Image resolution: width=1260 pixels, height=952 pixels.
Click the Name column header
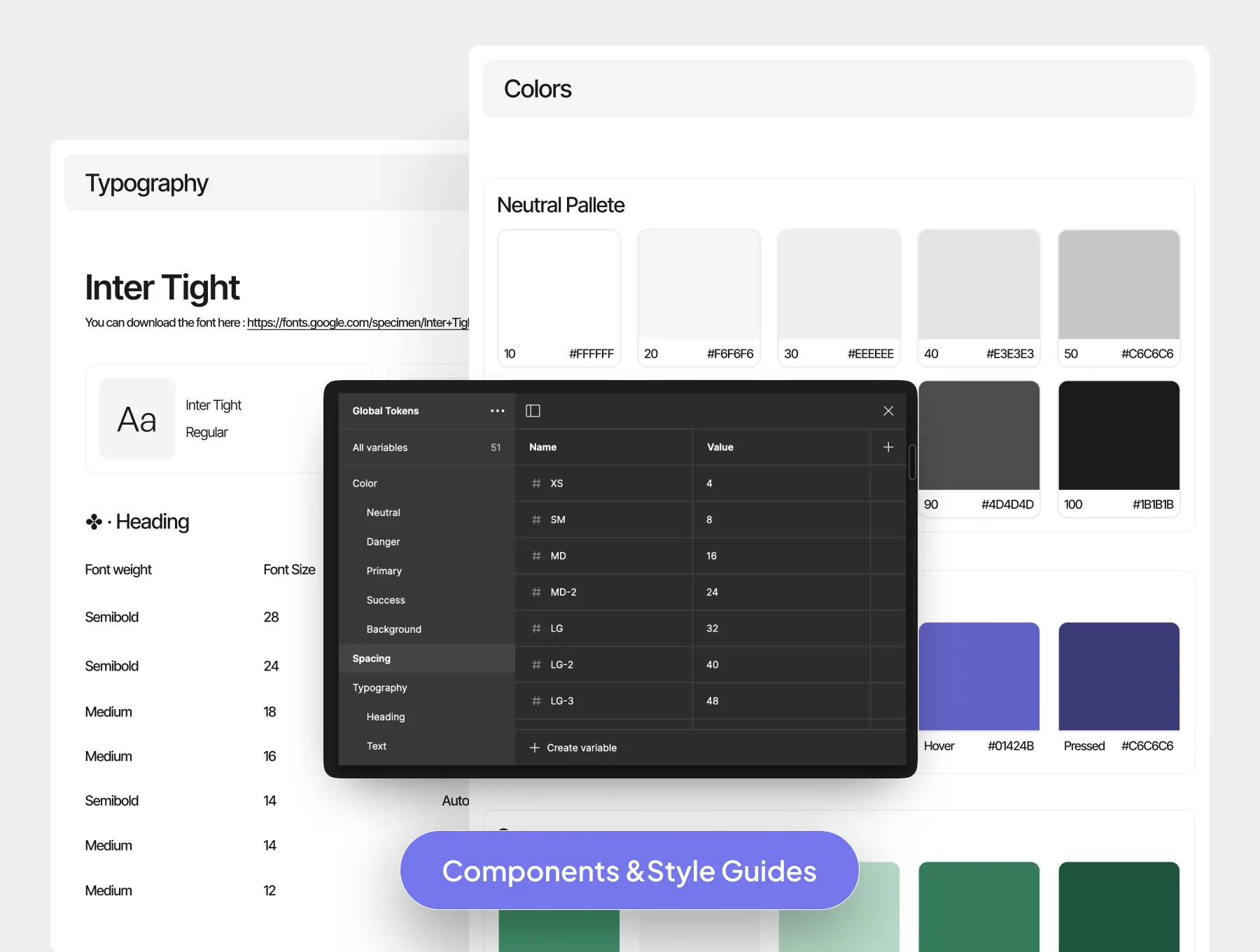click(543, 447)
